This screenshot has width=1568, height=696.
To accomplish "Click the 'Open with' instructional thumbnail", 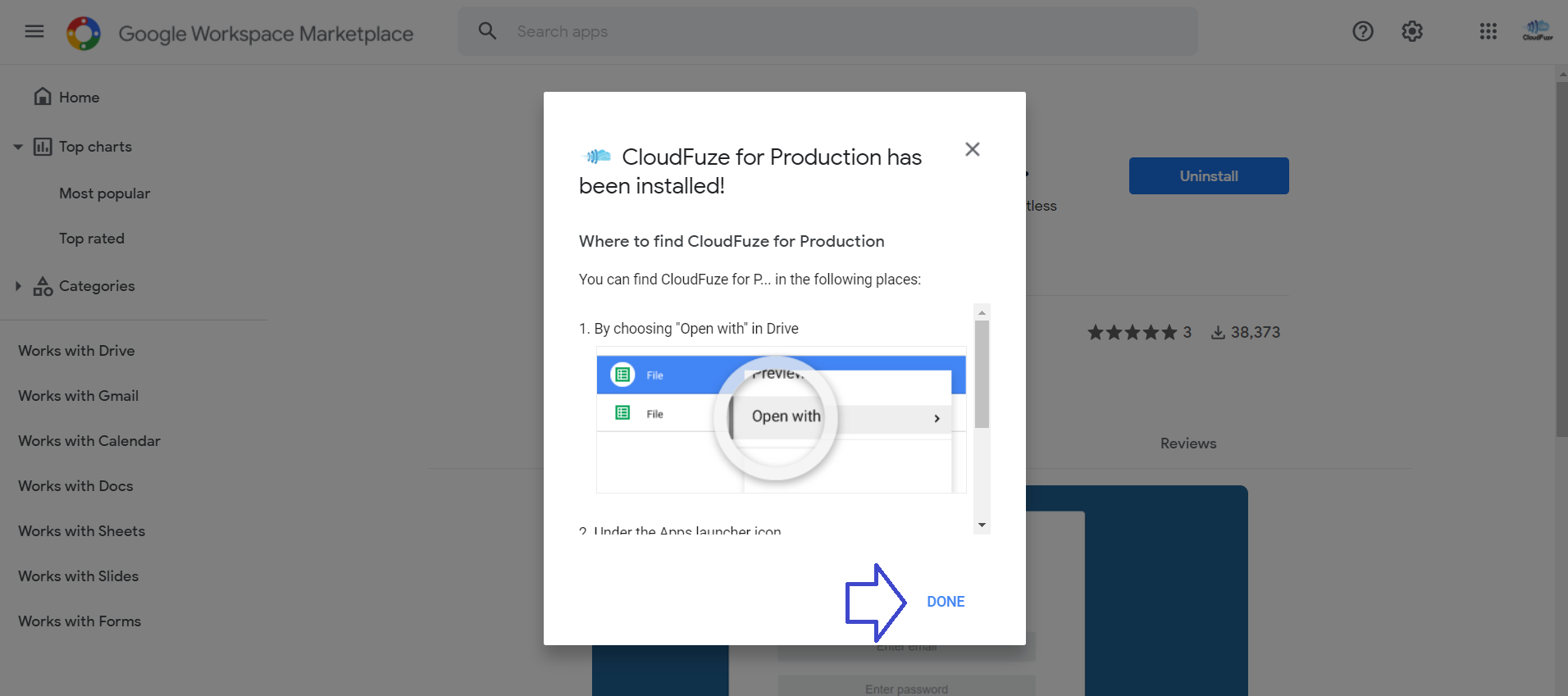I will 781,420.
